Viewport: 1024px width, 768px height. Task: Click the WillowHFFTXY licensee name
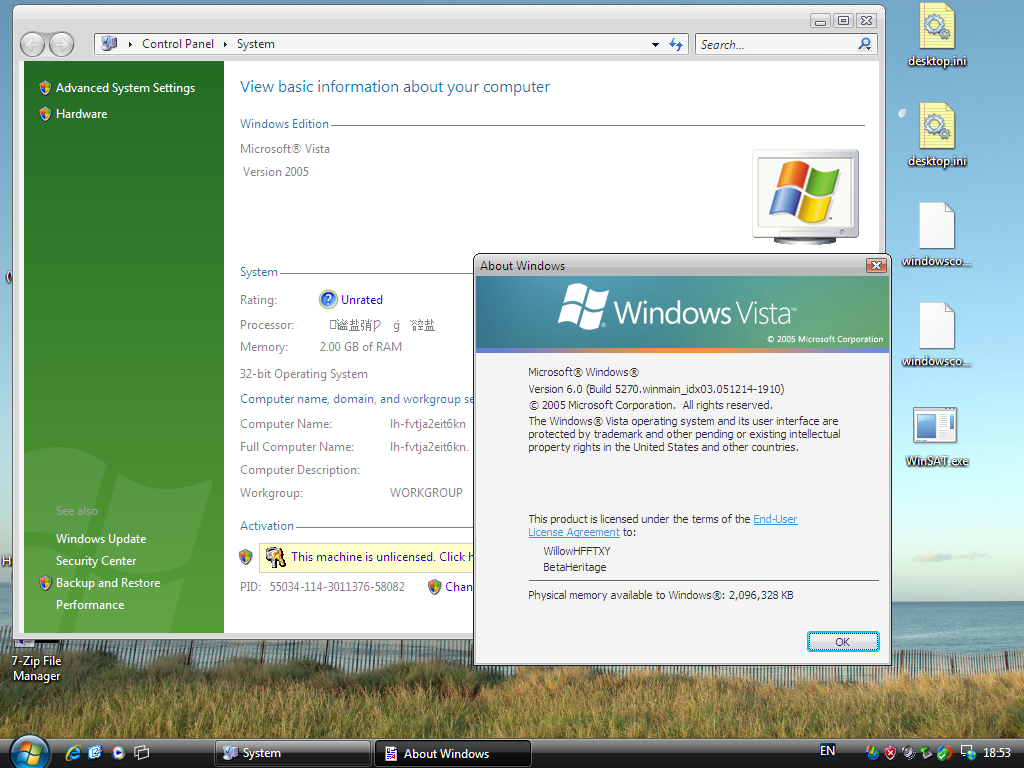[x=577, y=551]
